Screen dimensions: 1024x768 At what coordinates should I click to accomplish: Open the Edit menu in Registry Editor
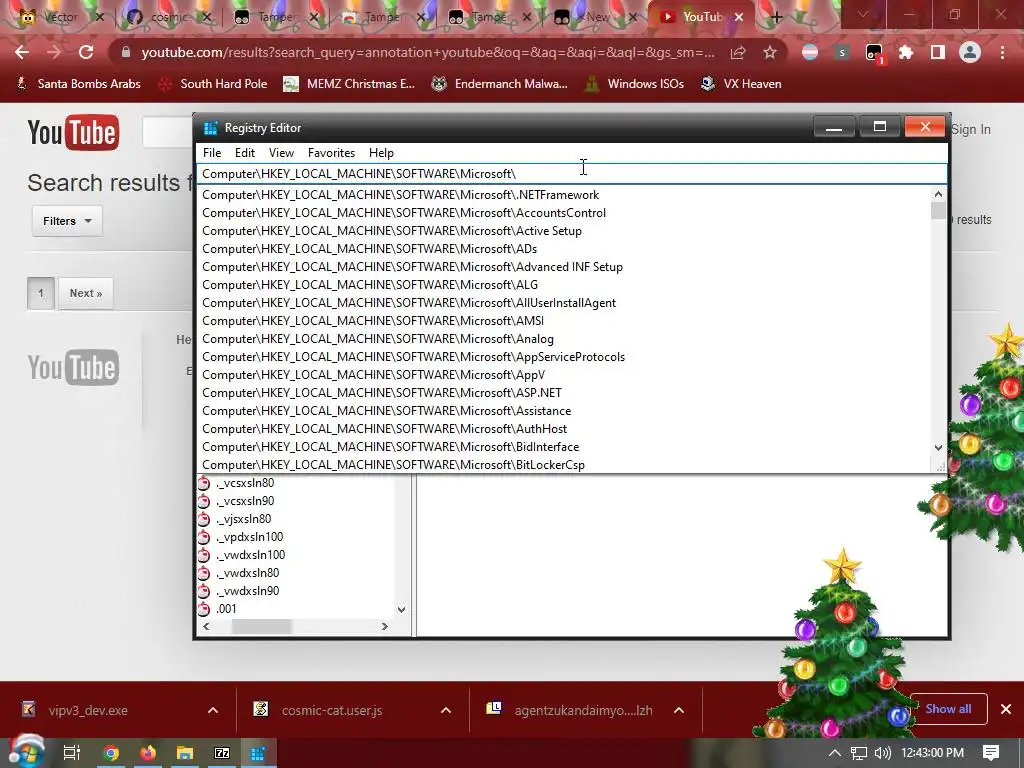pos(245,153)
